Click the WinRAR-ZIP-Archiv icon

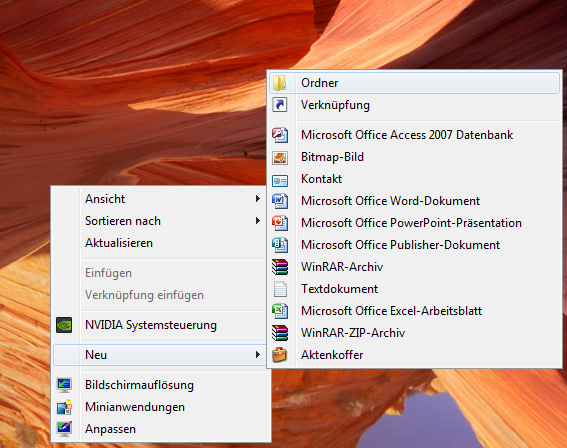(x=280, y=333)
